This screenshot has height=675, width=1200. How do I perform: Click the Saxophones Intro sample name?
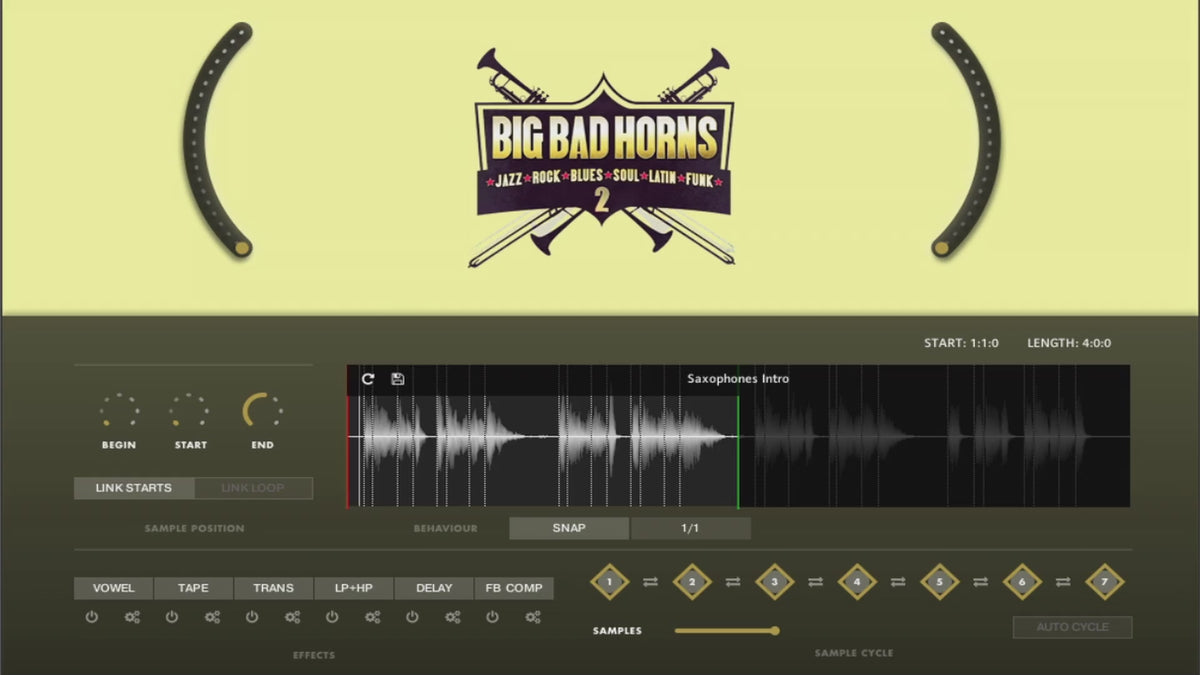tap(738, 379)
